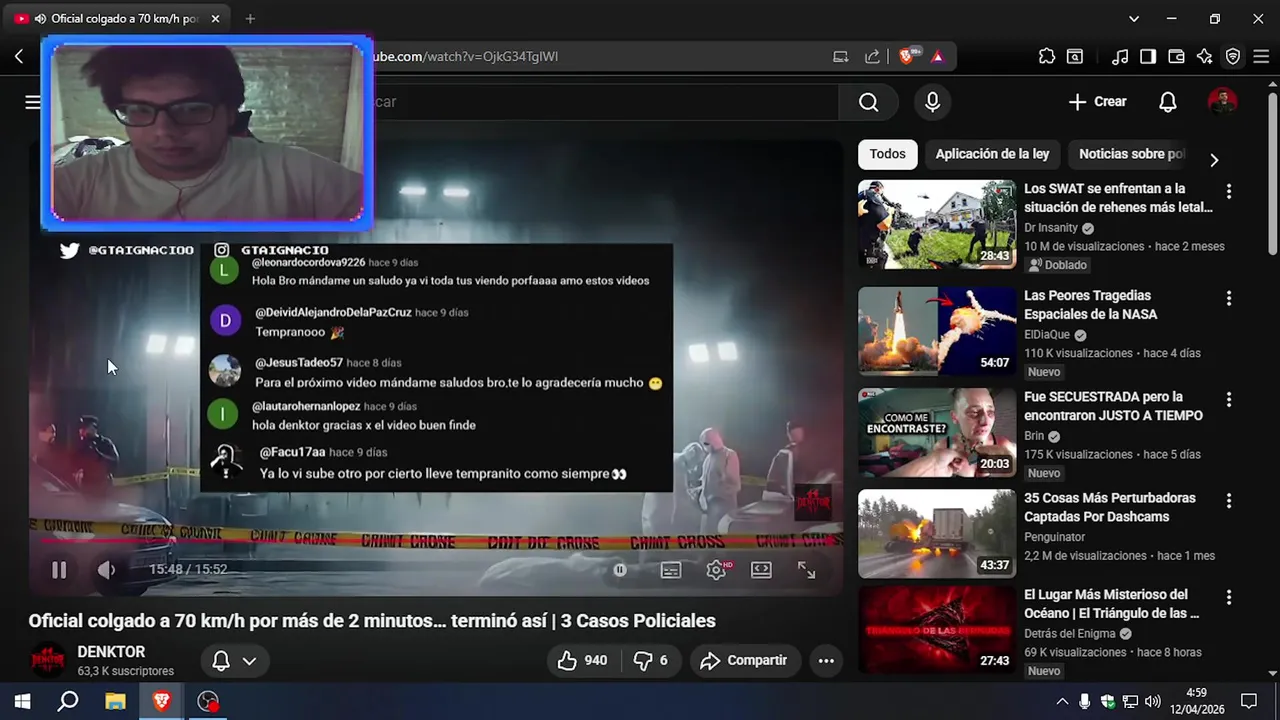
Task: Open YouTube hamburger guide menu
Action: coord(33,102)
